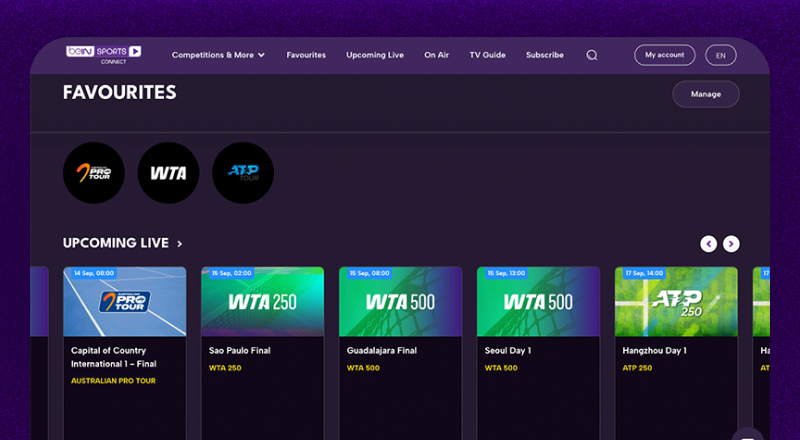
Task: Open the Sao Paulo Final WTA 250 thumbnail
Action: pos(263,302)
